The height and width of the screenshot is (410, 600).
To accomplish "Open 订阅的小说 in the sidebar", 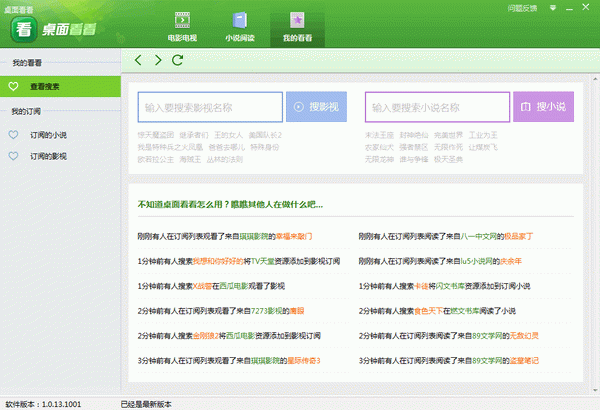I will [x=48, y=135].
